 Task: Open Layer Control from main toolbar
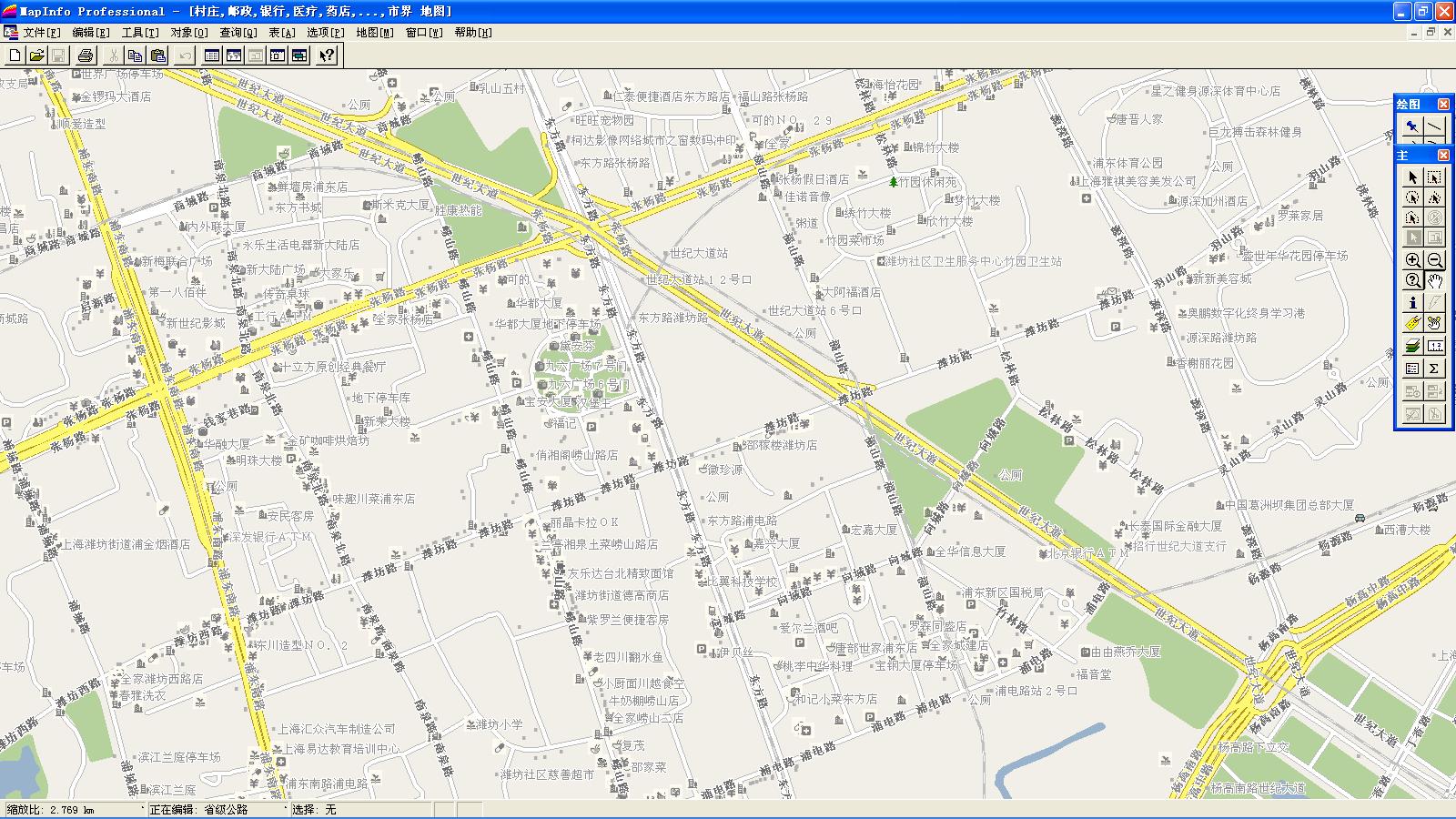[1412, 346]
